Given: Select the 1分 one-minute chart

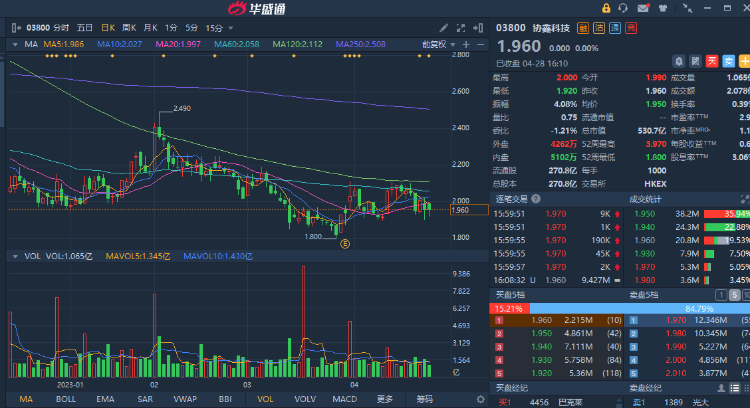Looking at the screenshot, I should pos(171,28).
